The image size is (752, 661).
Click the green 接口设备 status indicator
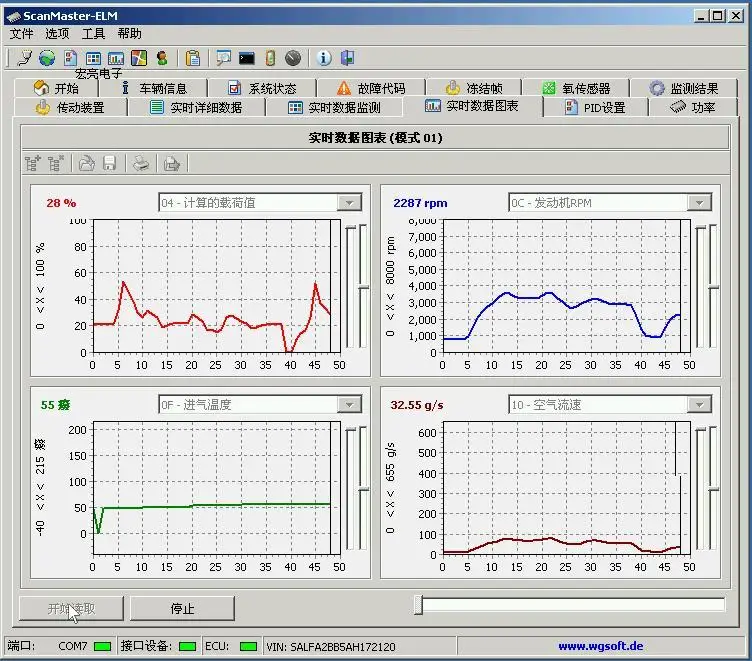[188, 647]
